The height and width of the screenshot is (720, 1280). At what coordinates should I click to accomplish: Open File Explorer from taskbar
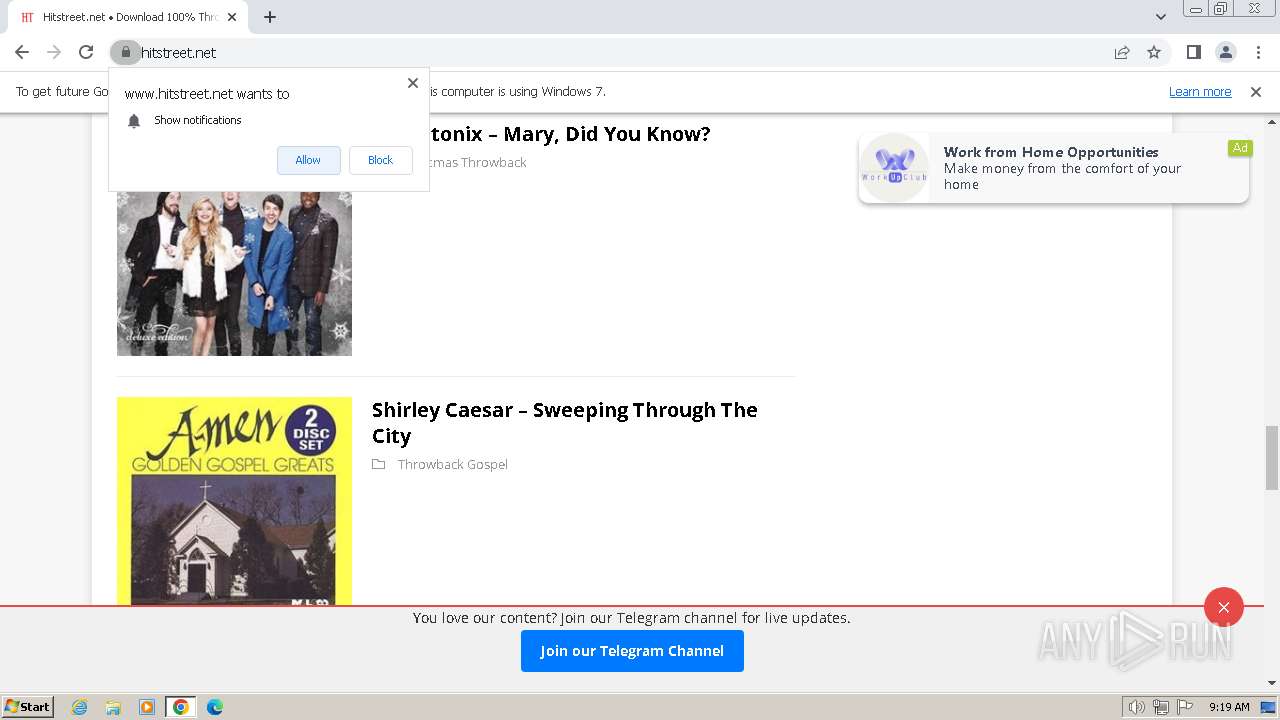point(113,707)
